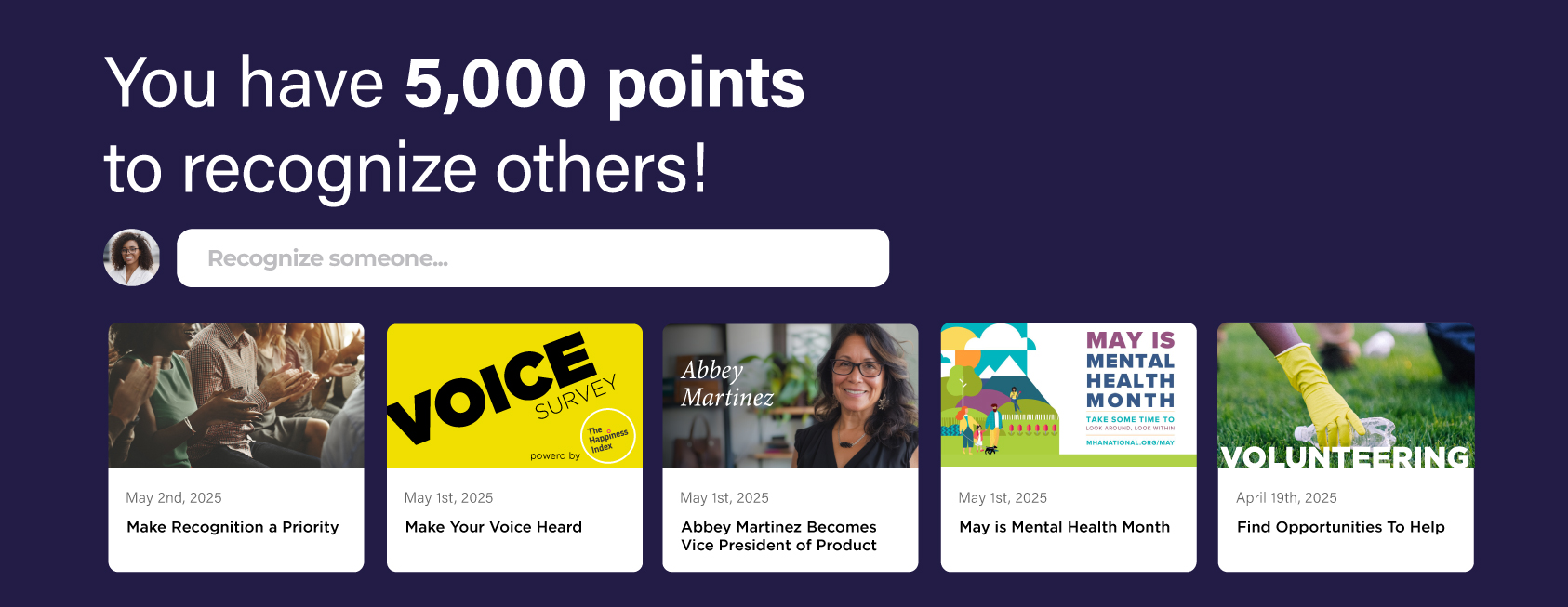Open the Abbey Martinez portrait thumbnail
This screenshot has height=607, width=1568.
(790, 395)
